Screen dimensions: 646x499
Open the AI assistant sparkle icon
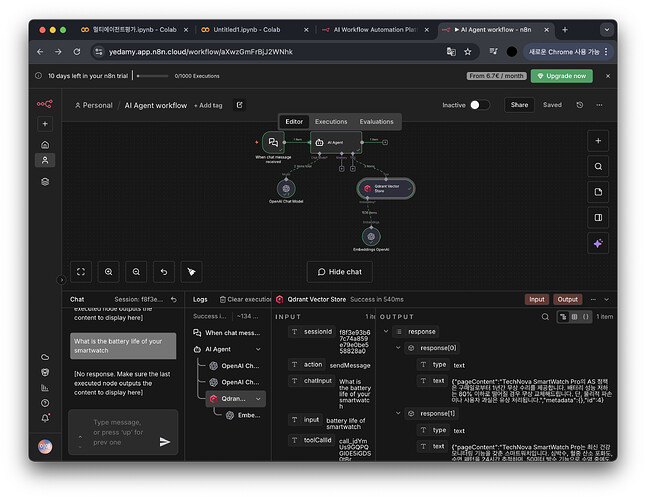click(x=598, y=243)
